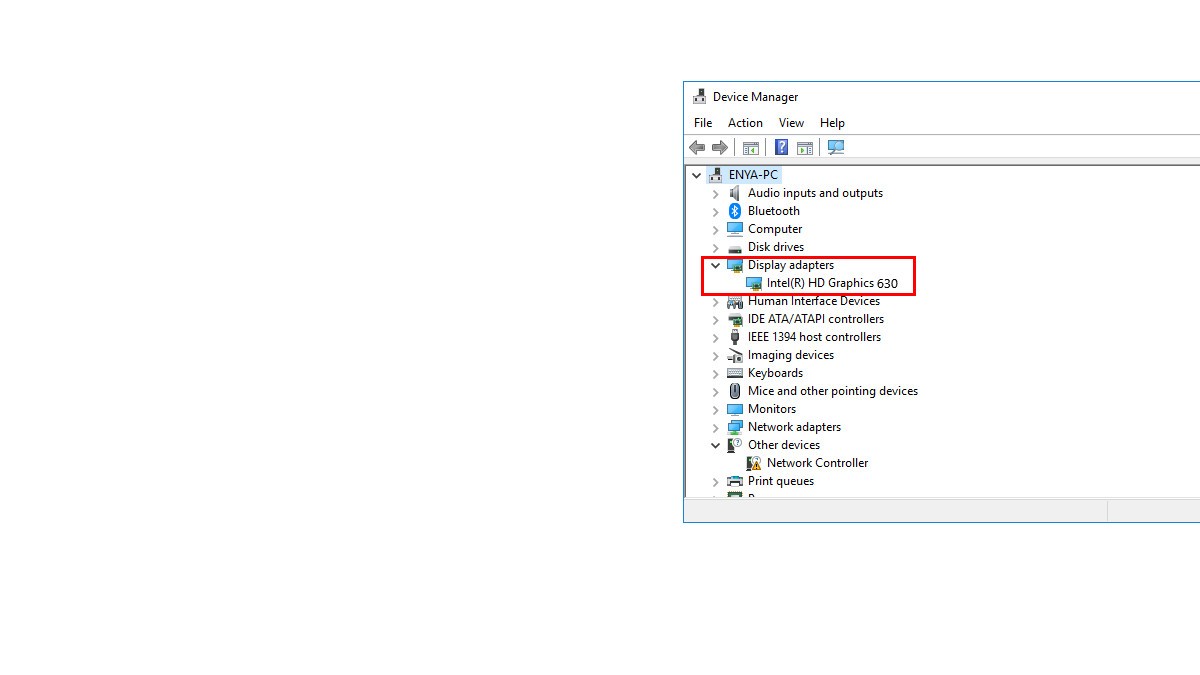This screenshot has width=1200, height=675.
Task: Click Show/Hide Console Tree toolbar icon
Action: pos(750,148)
